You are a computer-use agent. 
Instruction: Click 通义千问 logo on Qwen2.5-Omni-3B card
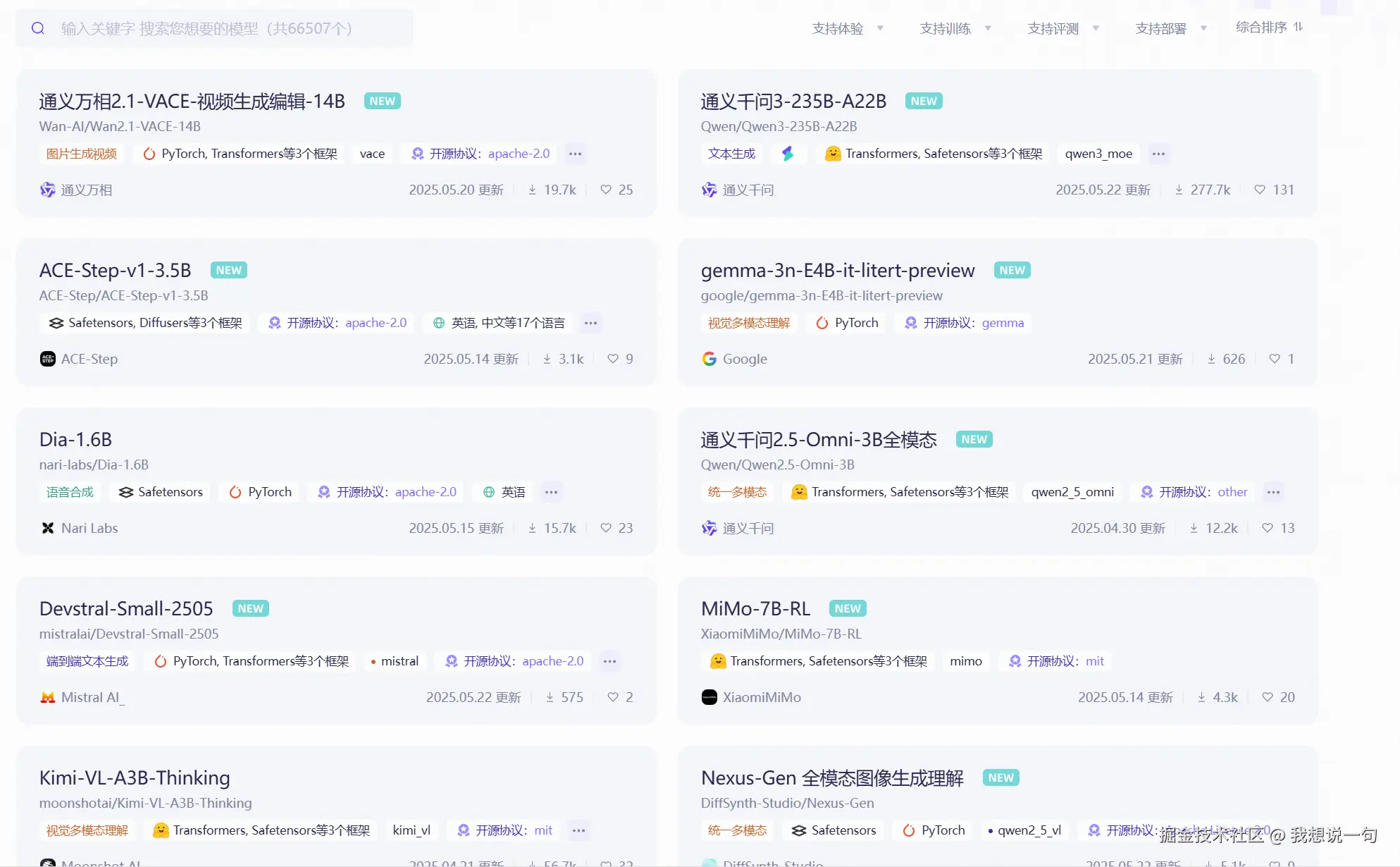[x=709, y=528]
